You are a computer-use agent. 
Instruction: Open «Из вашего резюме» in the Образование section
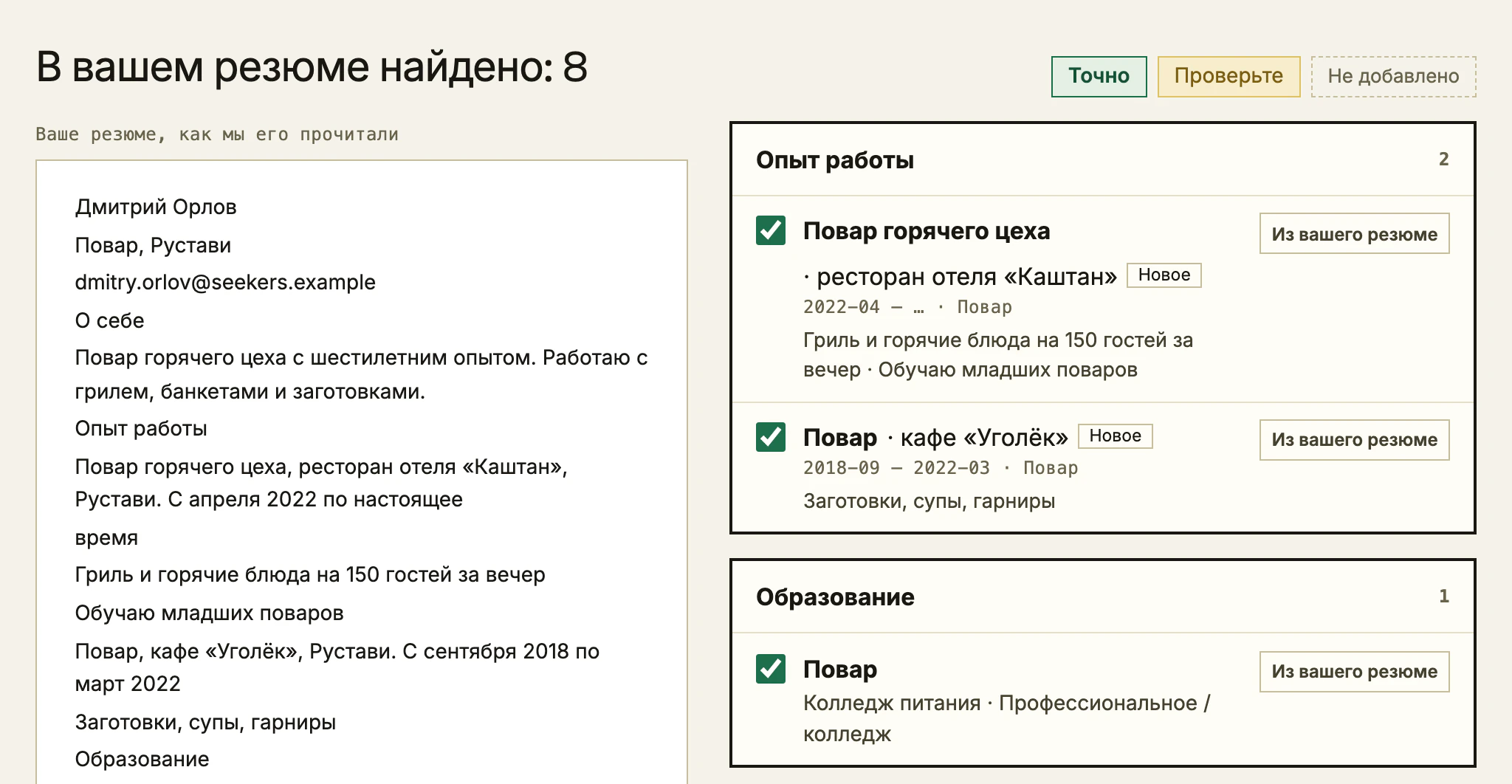tap(1354, 672)
